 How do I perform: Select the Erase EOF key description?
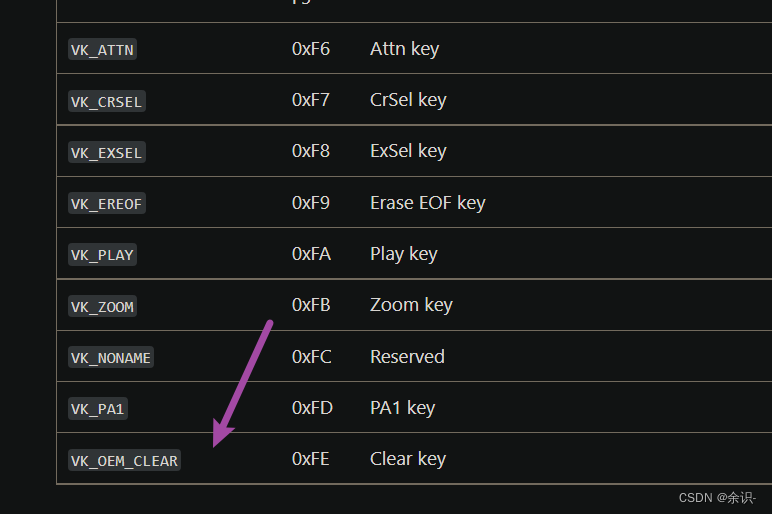pos(428,203)
